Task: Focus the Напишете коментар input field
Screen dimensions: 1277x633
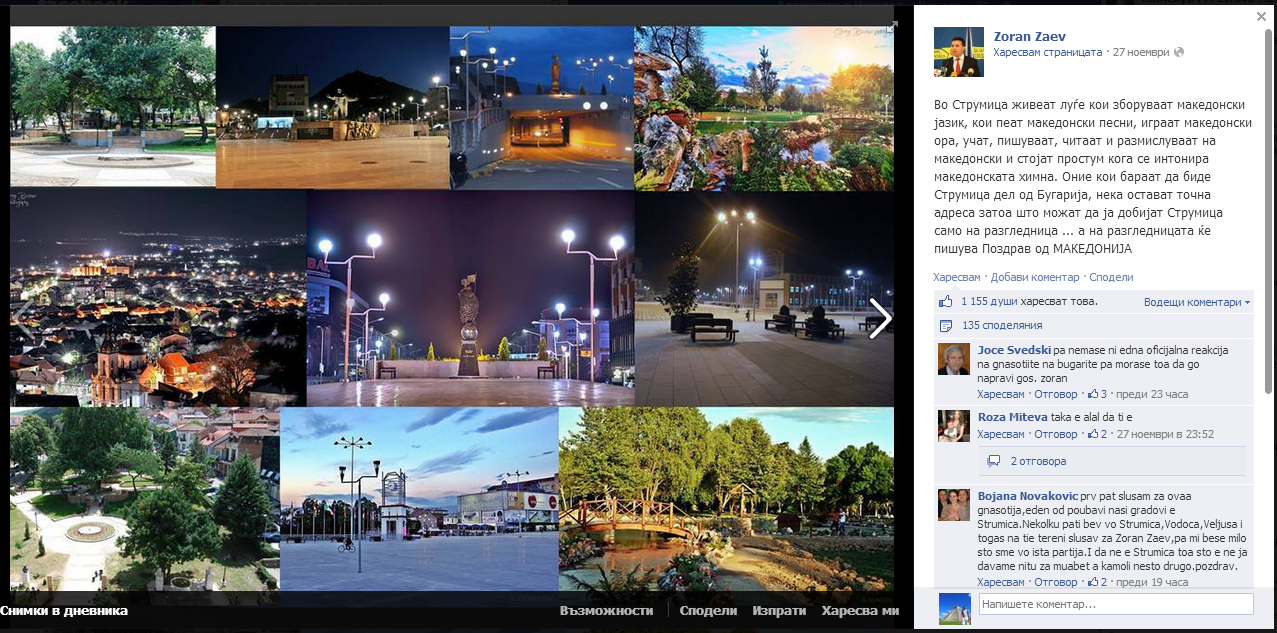Action: coord(1114,604)
